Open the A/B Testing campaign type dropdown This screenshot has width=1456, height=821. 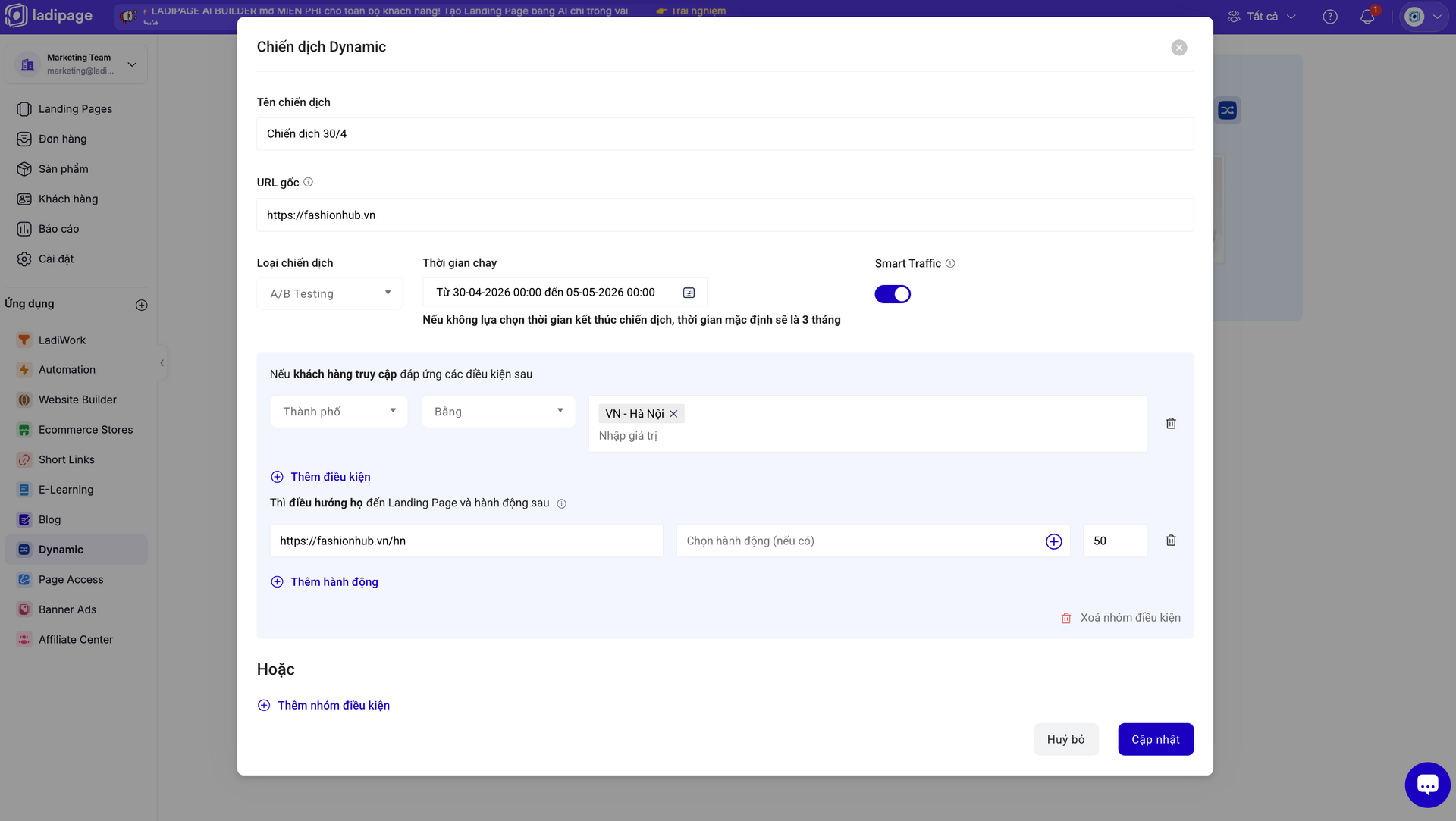tap(330, 293)
